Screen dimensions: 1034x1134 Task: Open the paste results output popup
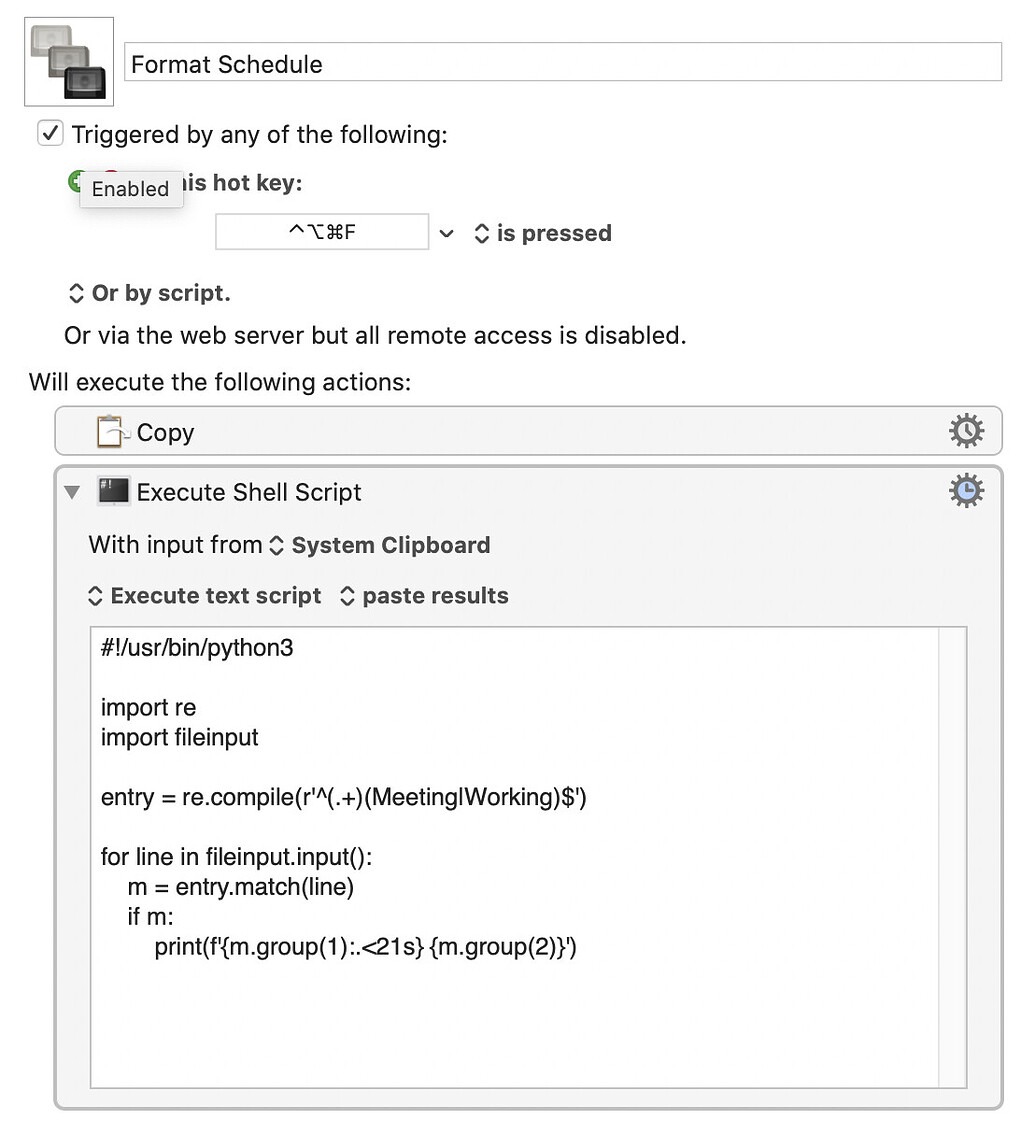424,595
